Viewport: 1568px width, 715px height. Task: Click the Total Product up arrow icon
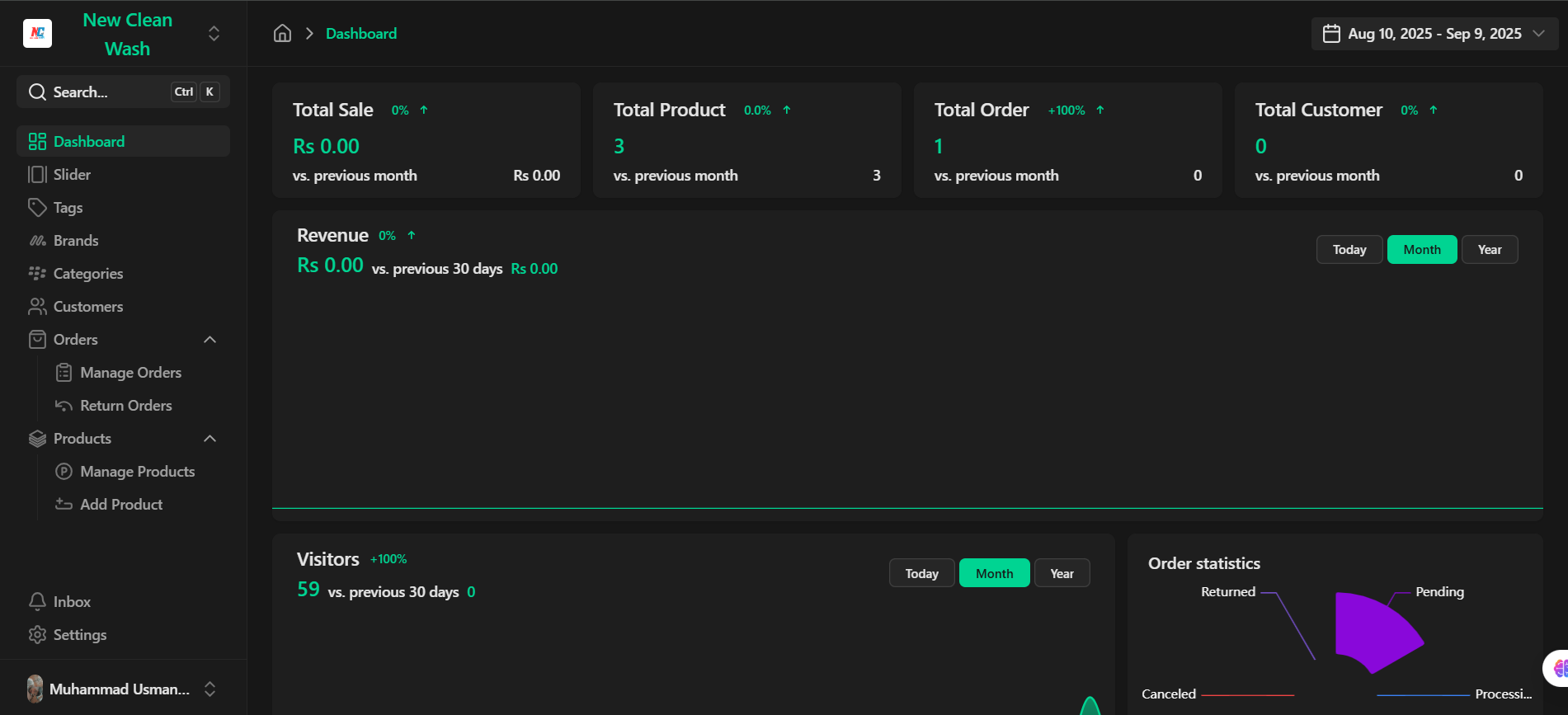click(x=787, y=110)
